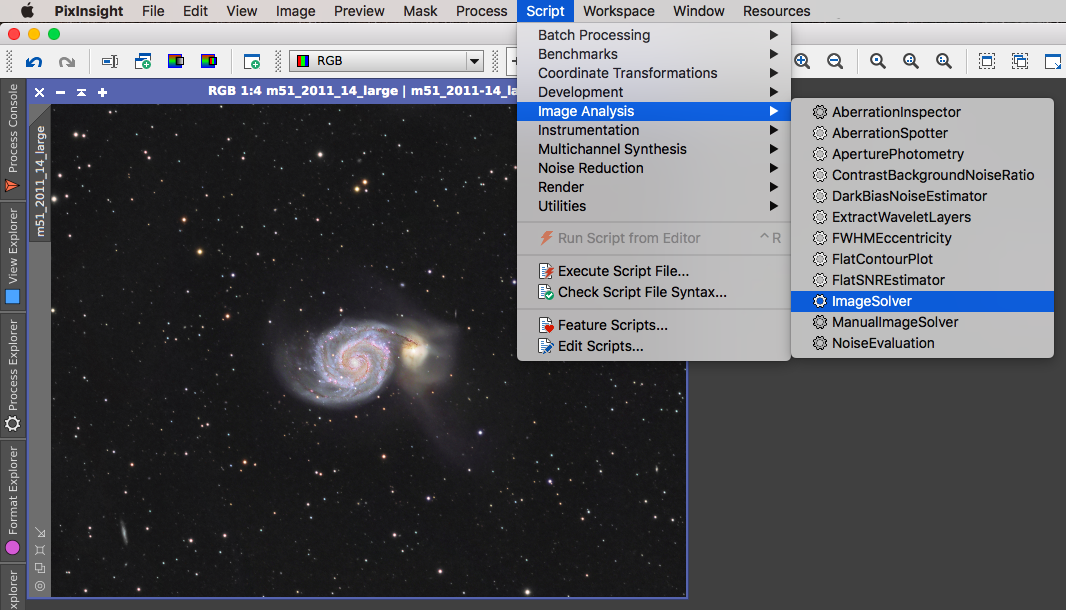Click the image identifier rename icon

coord(110,62)
